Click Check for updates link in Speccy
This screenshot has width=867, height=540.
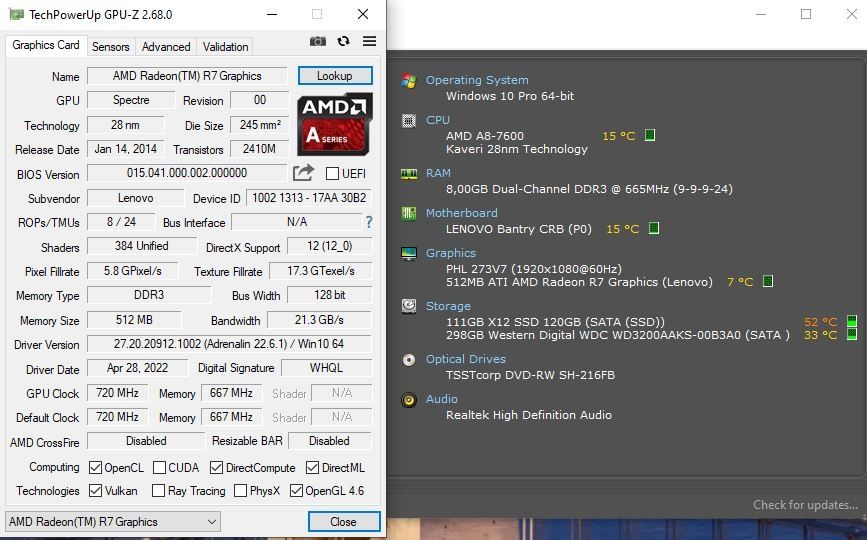pos(805,505)
